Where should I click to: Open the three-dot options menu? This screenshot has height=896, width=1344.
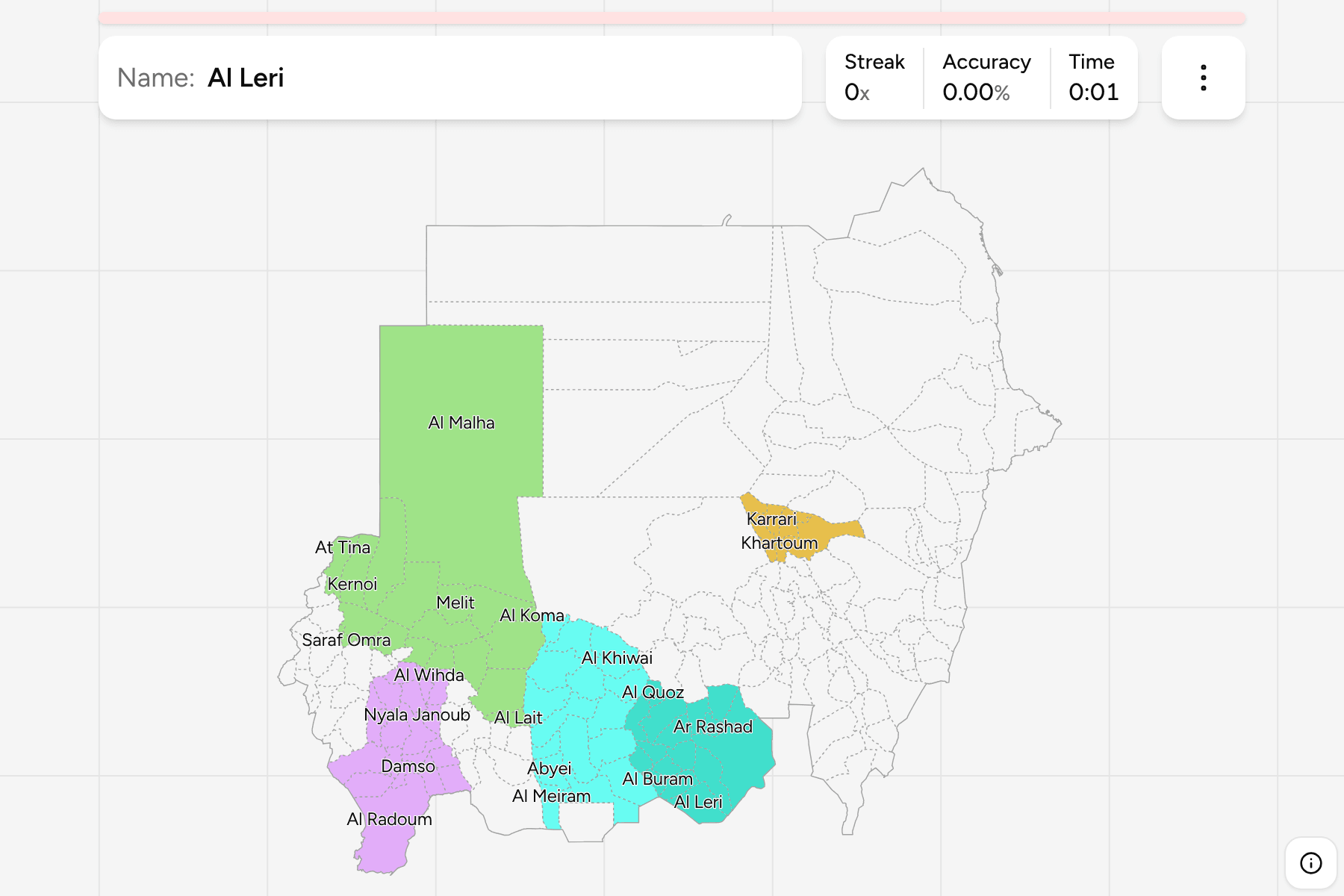tap(1203, 78)
